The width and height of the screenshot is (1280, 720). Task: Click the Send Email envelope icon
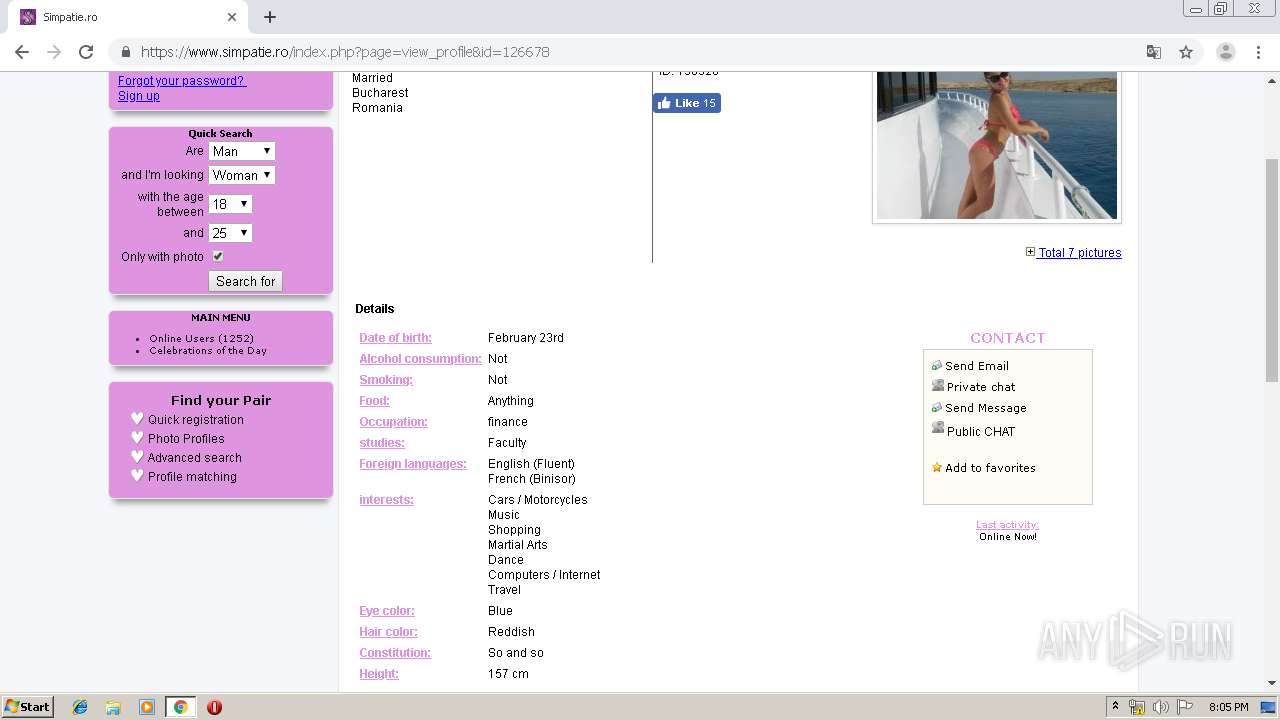[936, 365]
